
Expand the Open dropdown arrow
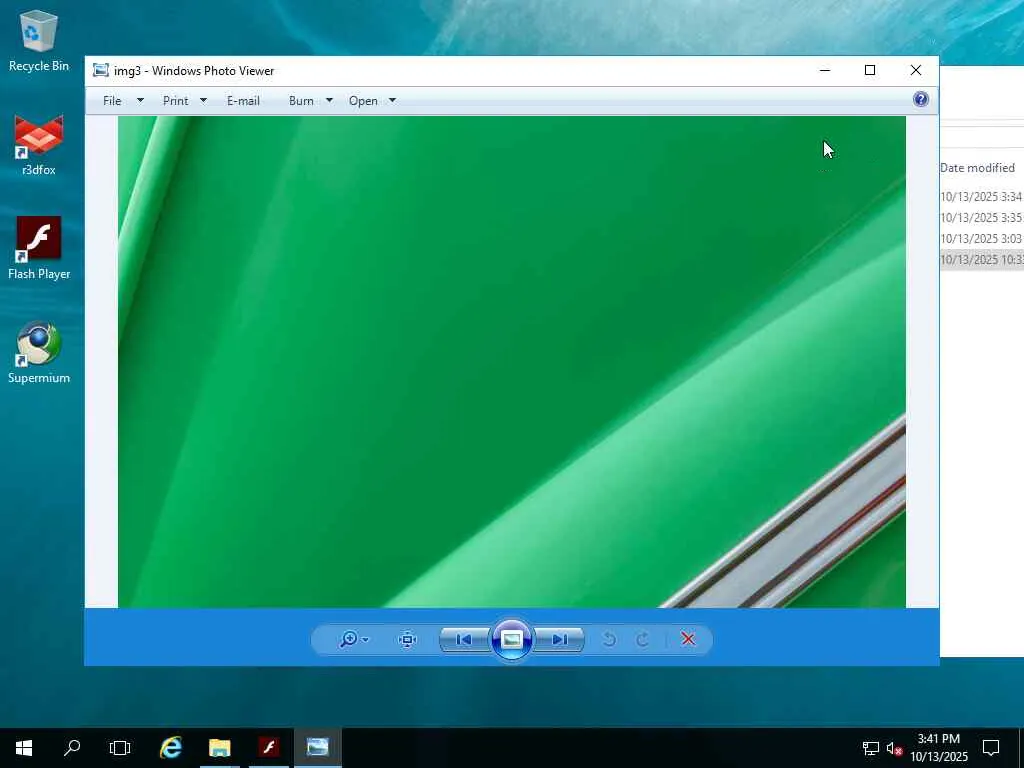[x=392, y=101]
